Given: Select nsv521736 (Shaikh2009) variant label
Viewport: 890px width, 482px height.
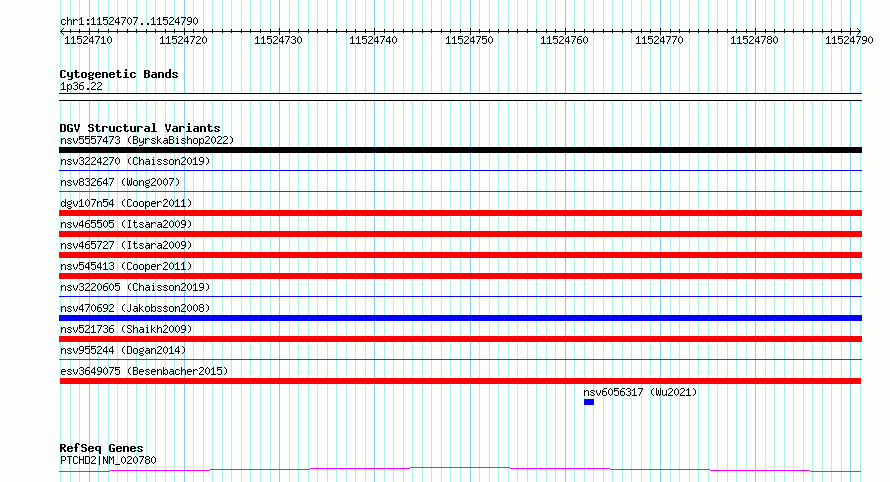Looking at the screenshot, I should pyautogui.click(x=126, y=329).
